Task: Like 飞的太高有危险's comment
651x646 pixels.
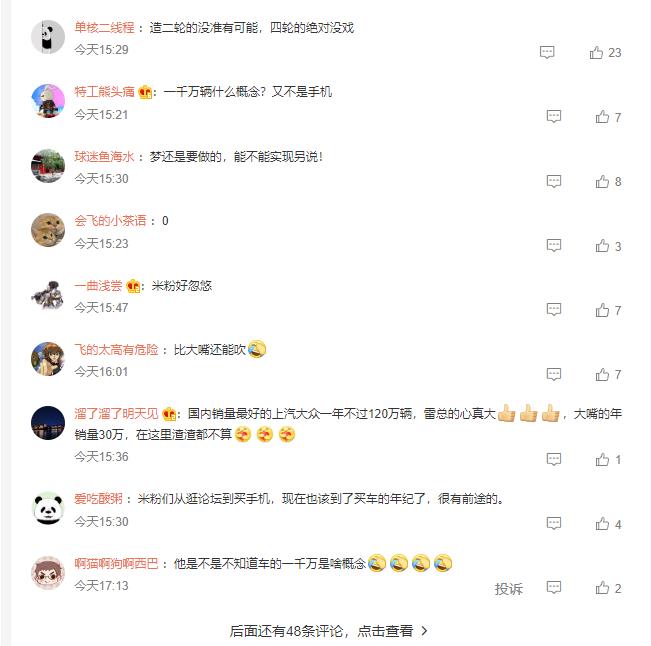Action: tap(608, 374)
